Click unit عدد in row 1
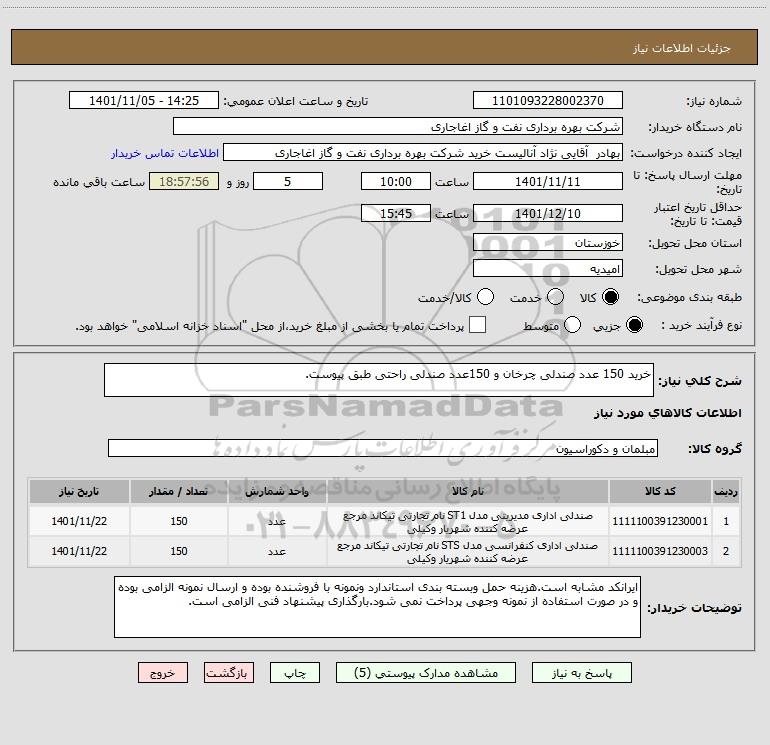This screenshot has width=770, height=745. pos(277,522)
